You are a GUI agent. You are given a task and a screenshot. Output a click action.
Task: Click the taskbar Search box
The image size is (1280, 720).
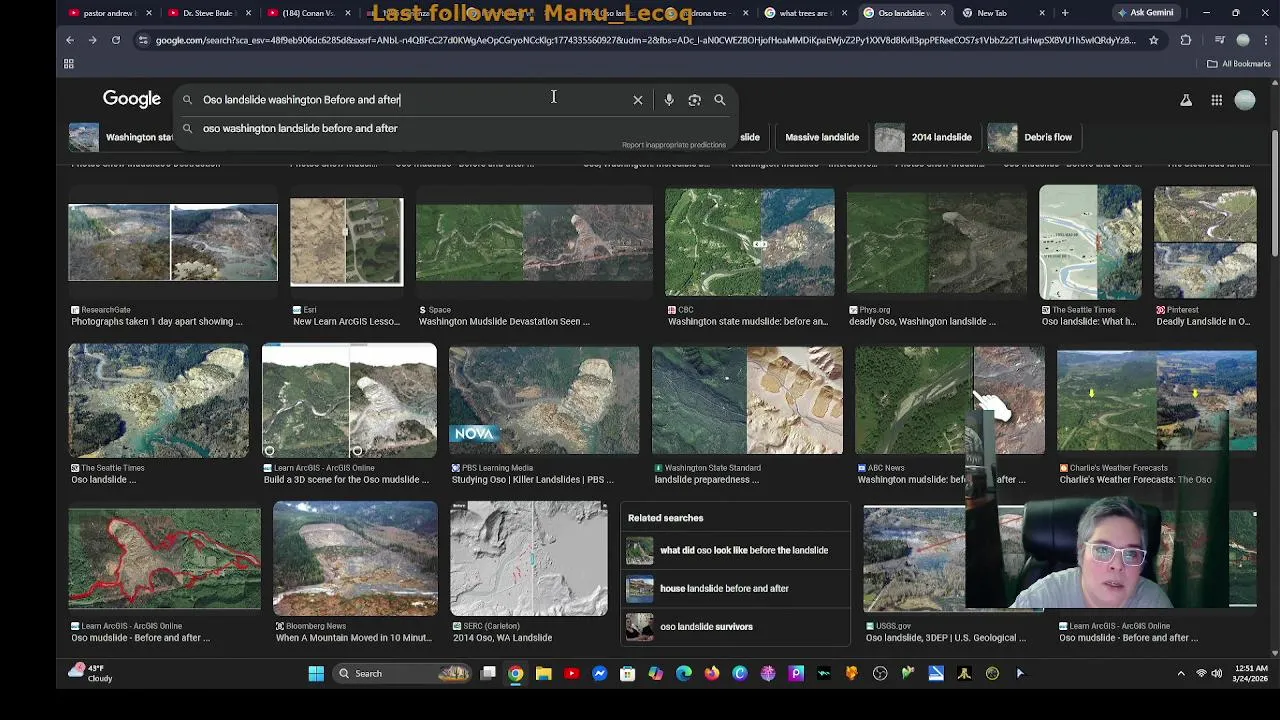[x=402, y=674]
